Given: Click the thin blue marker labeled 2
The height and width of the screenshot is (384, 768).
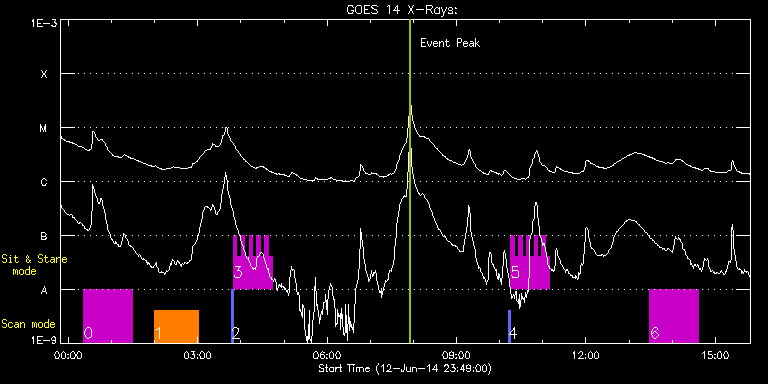Looking at the screenshot, I should click(x=232, y=316).
